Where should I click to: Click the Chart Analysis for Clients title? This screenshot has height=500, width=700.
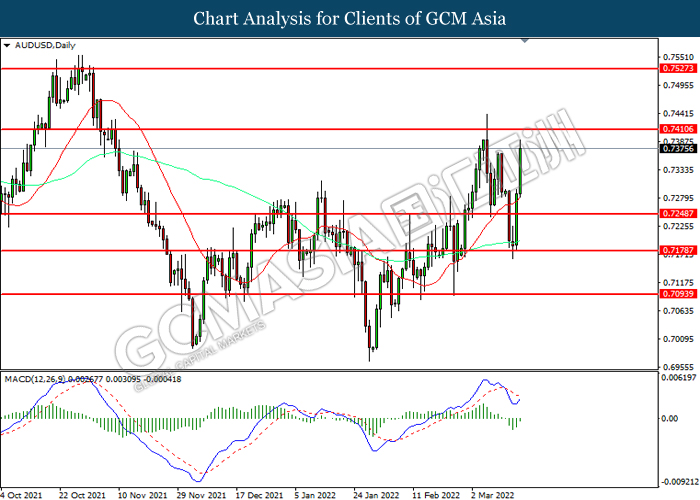pyautogui.click(x=350, y=18)
